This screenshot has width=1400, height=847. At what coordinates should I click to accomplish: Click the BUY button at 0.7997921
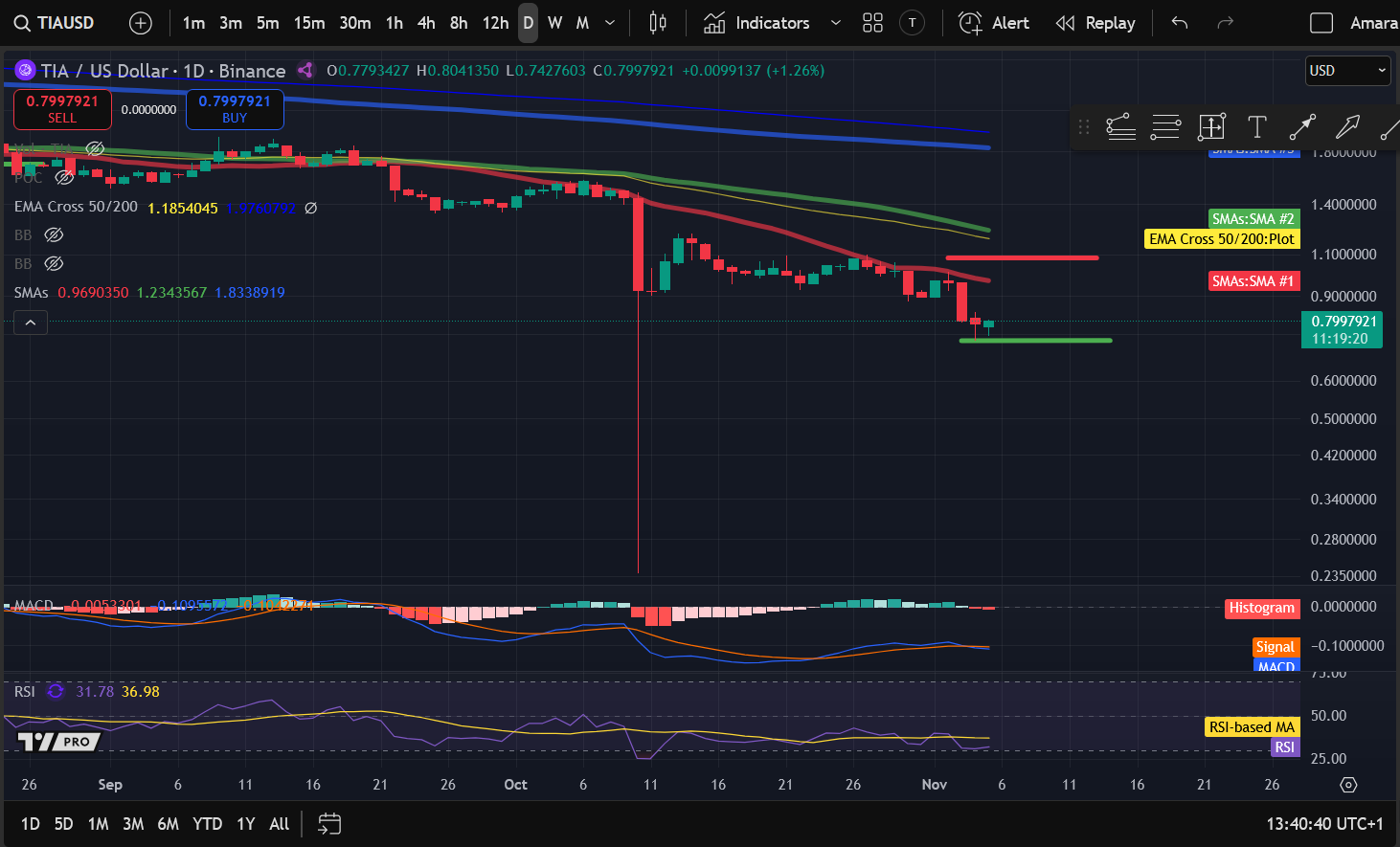pyautogui.click(x=234, y=109)
